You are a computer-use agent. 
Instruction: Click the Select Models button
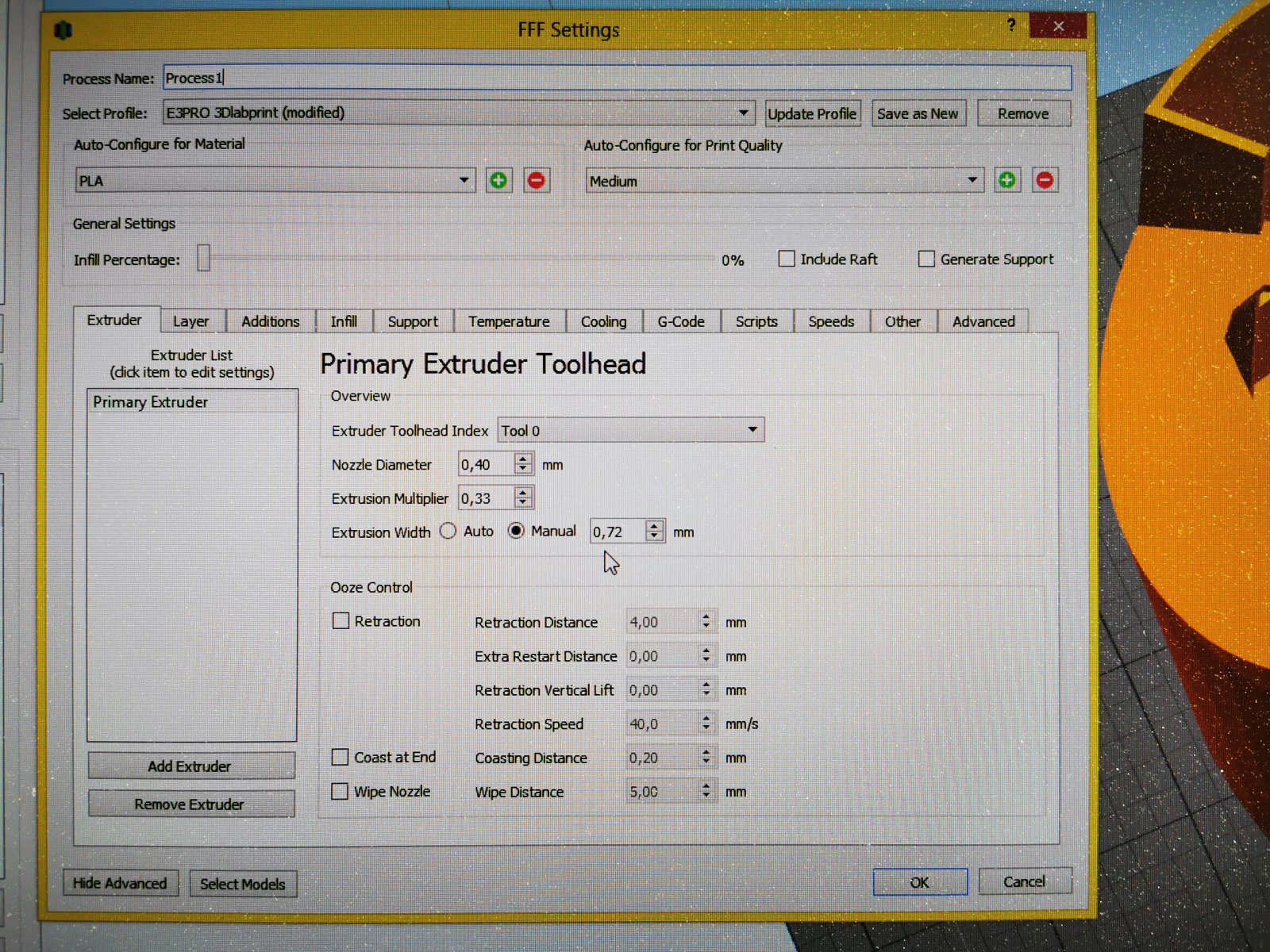pos(243,884)
